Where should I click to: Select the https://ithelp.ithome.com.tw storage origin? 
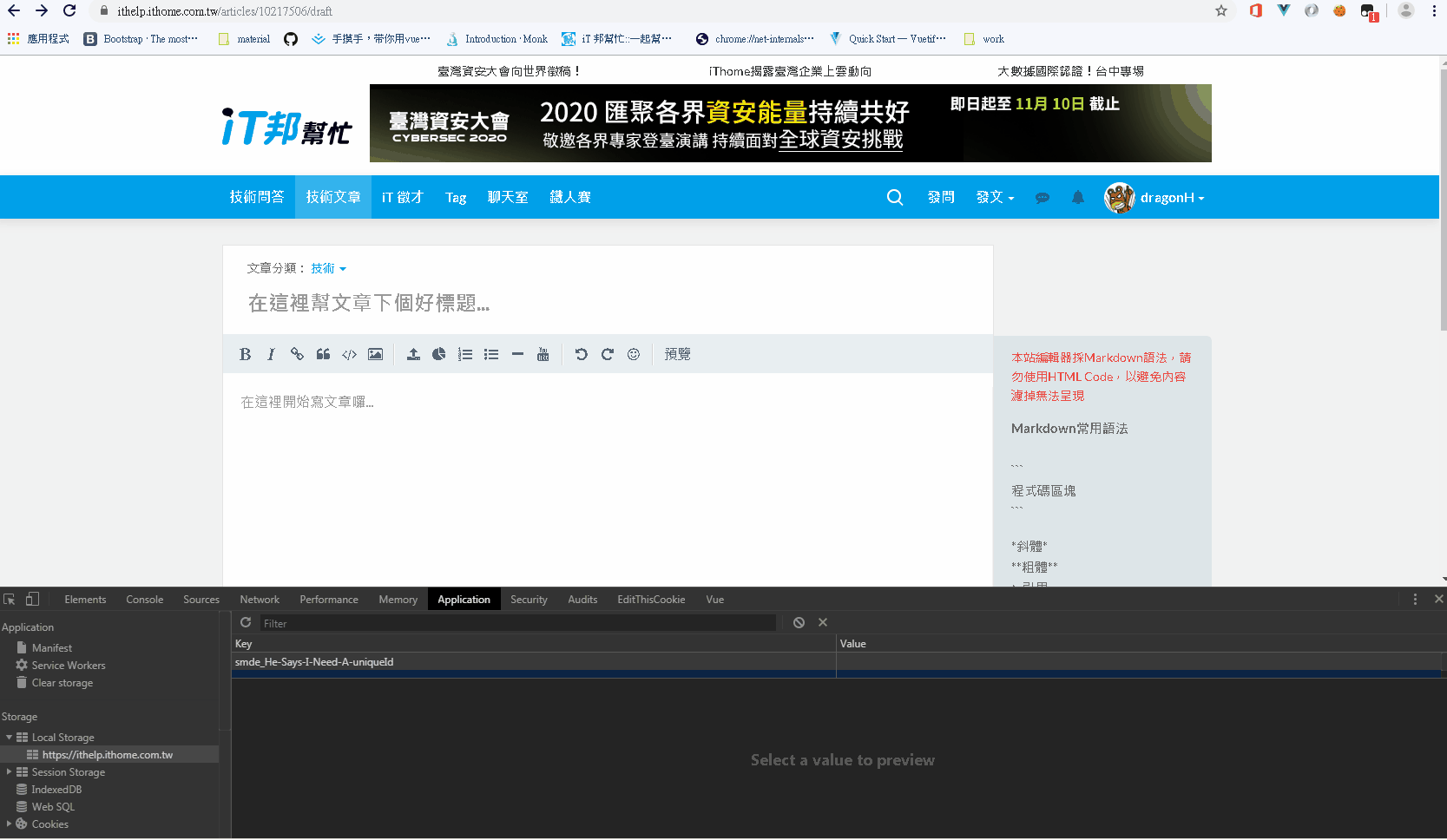click(108, 754)
